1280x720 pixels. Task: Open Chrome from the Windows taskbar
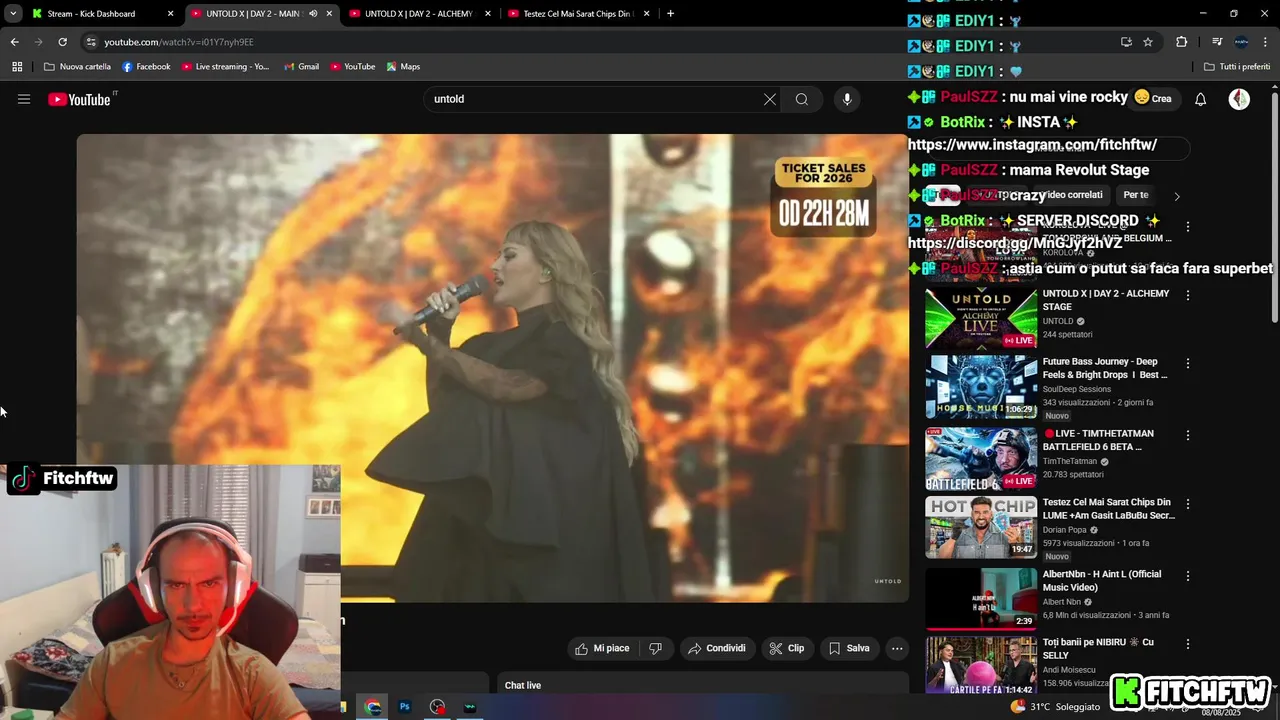373,707
